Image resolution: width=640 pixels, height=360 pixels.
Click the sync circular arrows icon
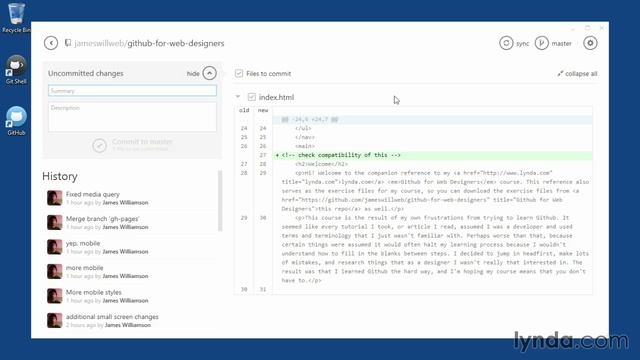pos(506,43)
